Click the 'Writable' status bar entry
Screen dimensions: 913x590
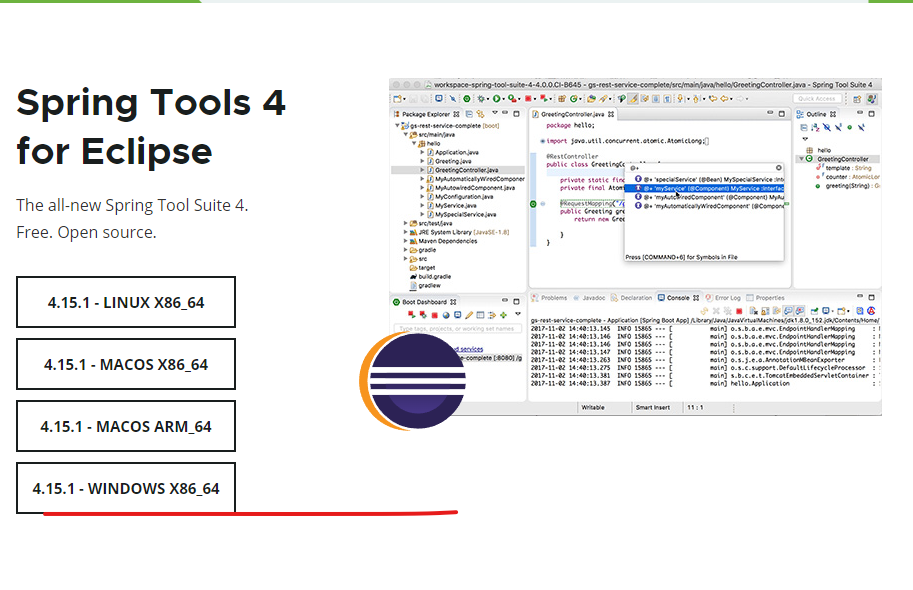[593, 407]
